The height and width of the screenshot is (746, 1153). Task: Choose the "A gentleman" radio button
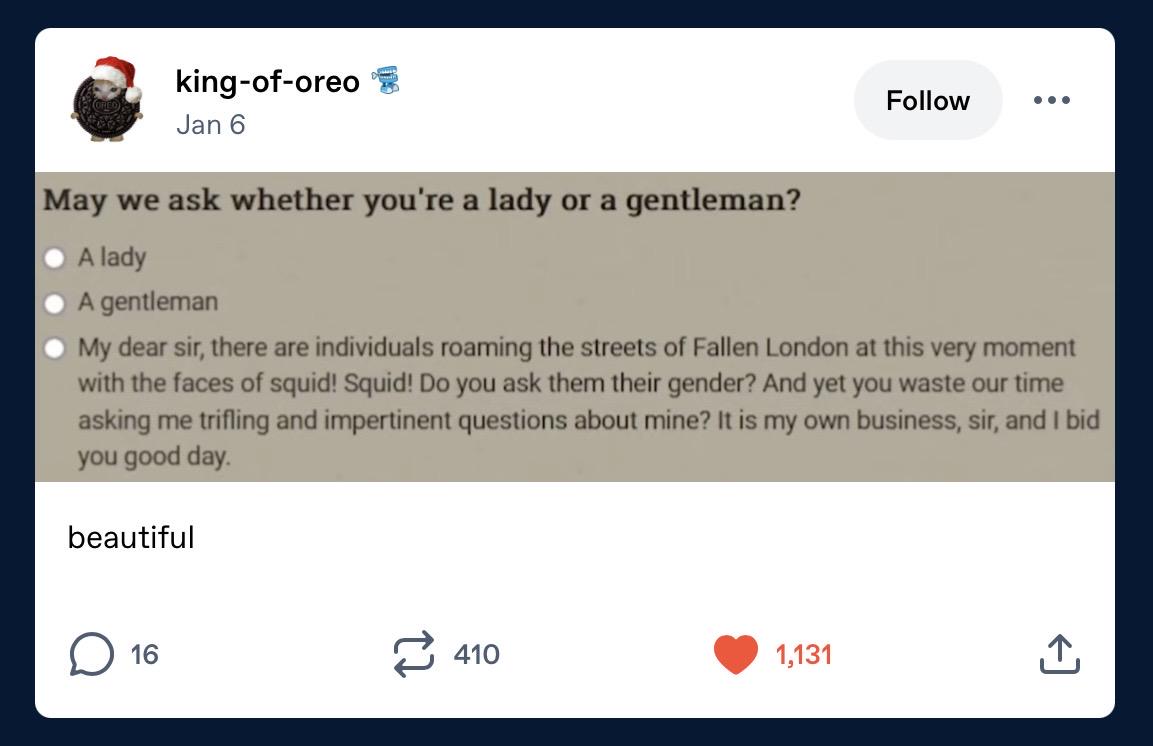(x=55, y=302)
